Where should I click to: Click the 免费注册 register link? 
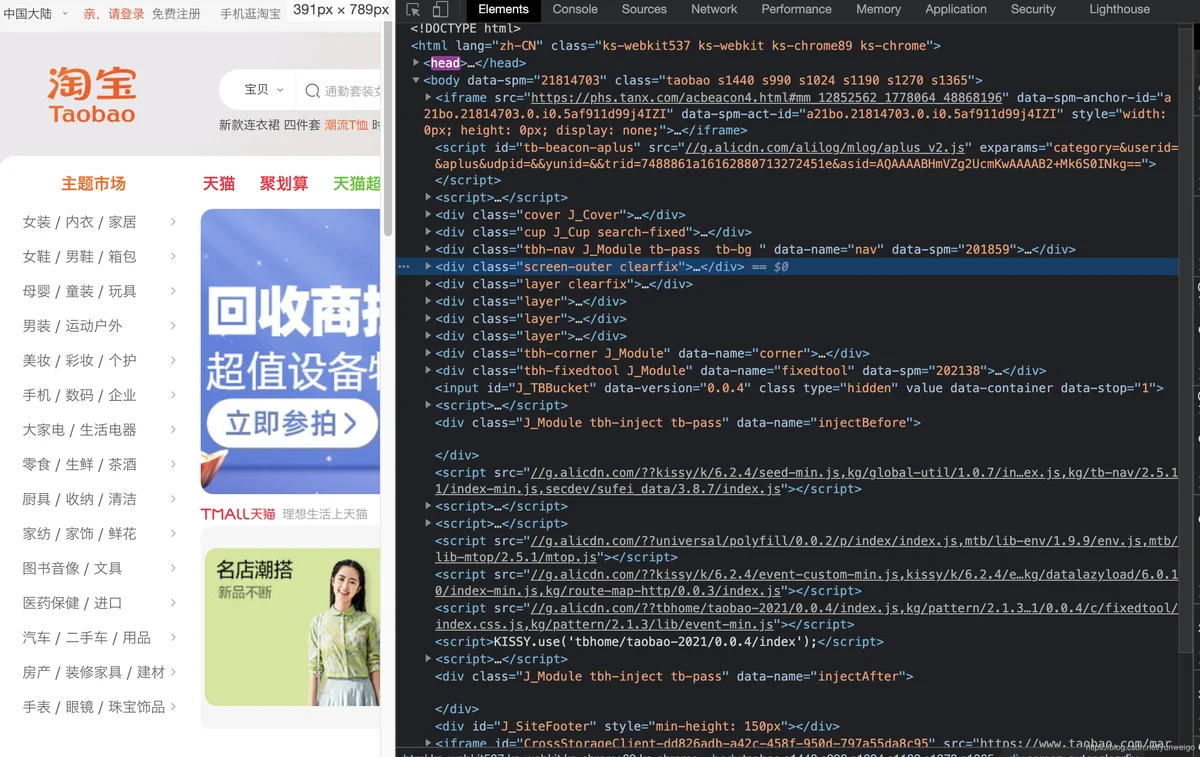[176, 14]
